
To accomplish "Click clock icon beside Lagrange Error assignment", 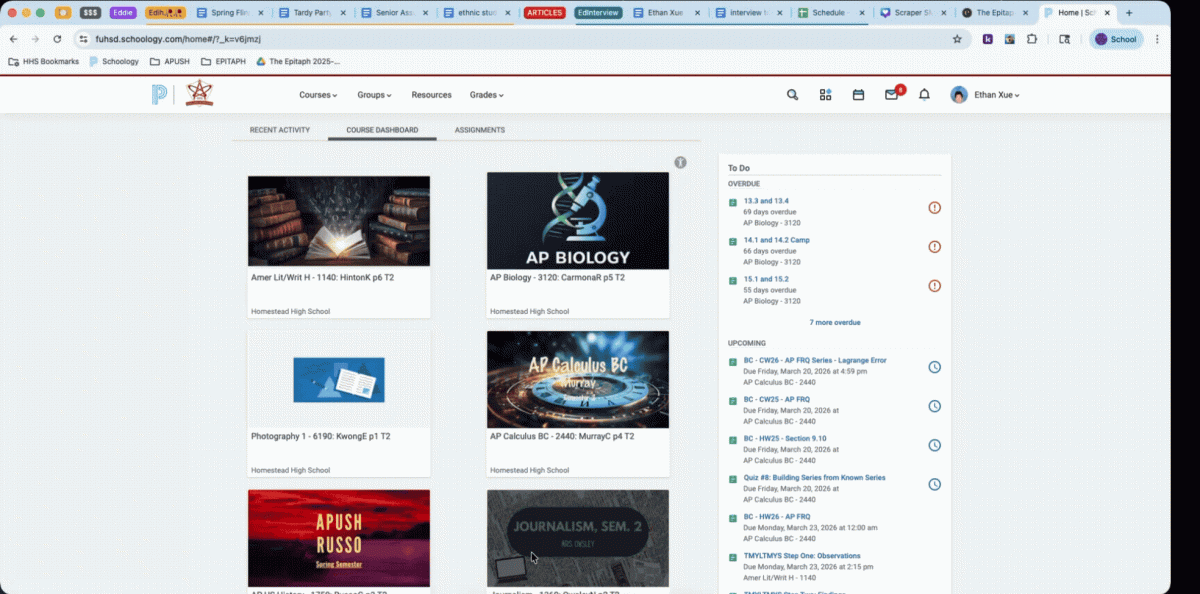I will click(x=935, y=367).
